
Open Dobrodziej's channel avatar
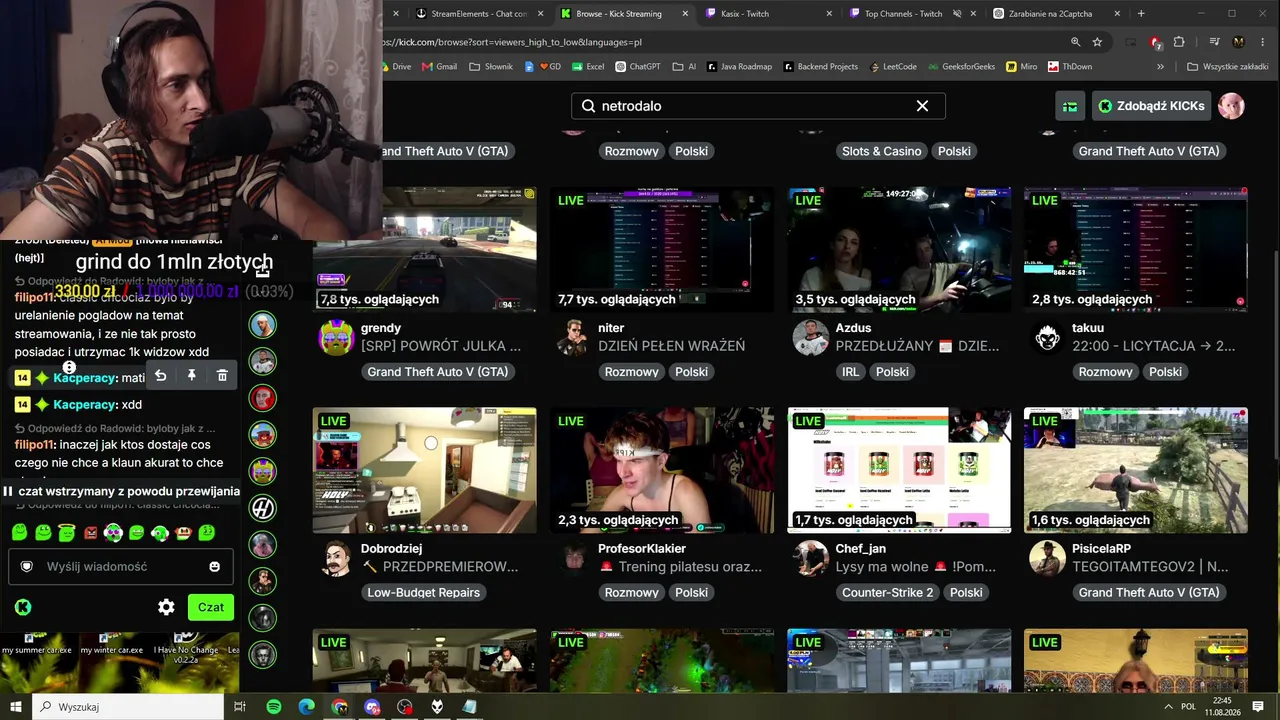(335, 559)
